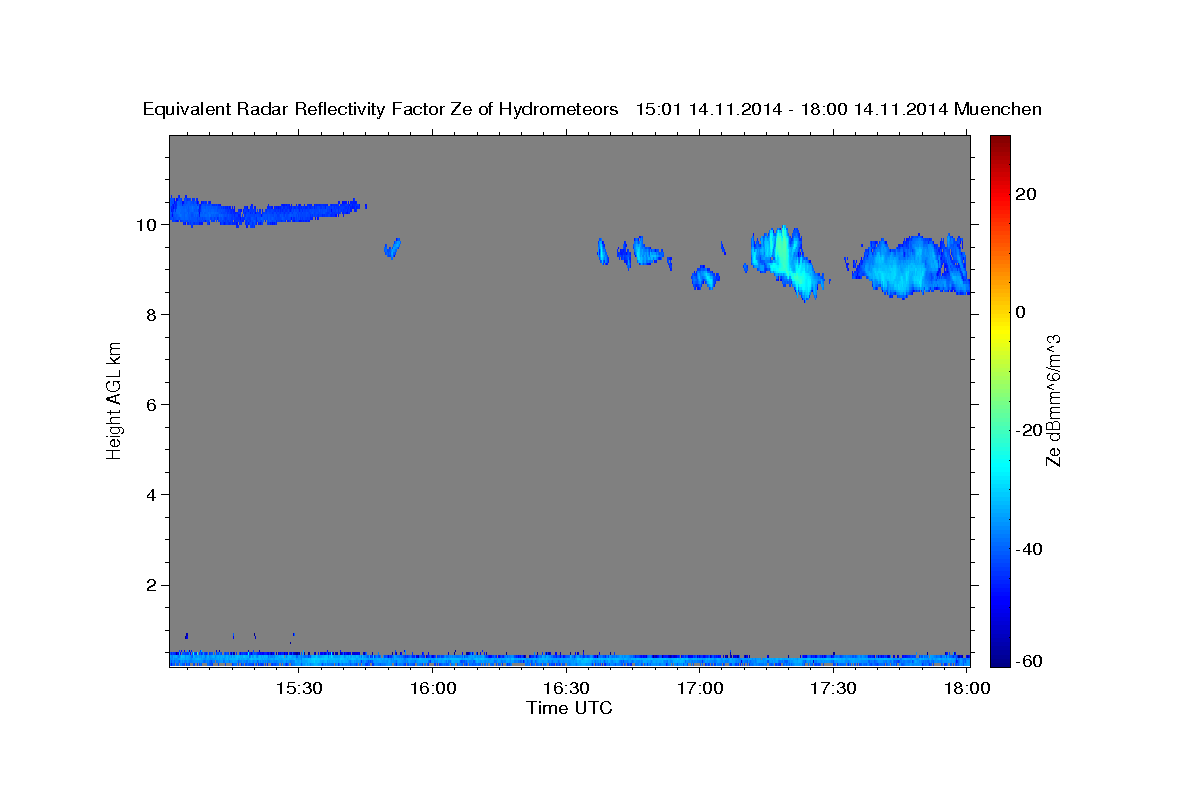The width and height of the screenshot is (1200, 800).
Task: Click the 'Muenchen' location label
Action: (998, 110)
